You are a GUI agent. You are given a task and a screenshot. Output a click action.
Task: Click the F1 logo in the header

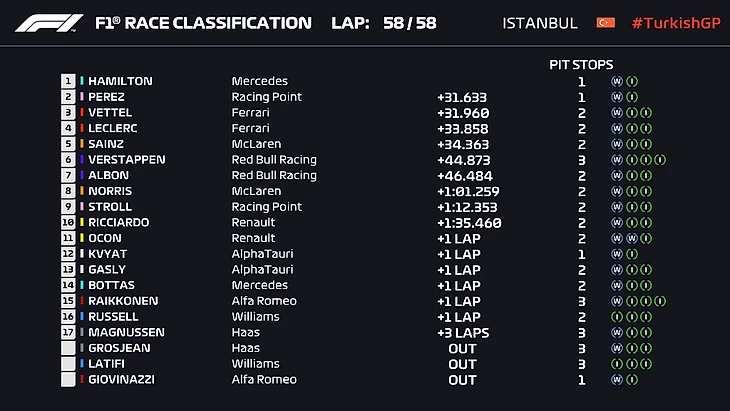50,23
